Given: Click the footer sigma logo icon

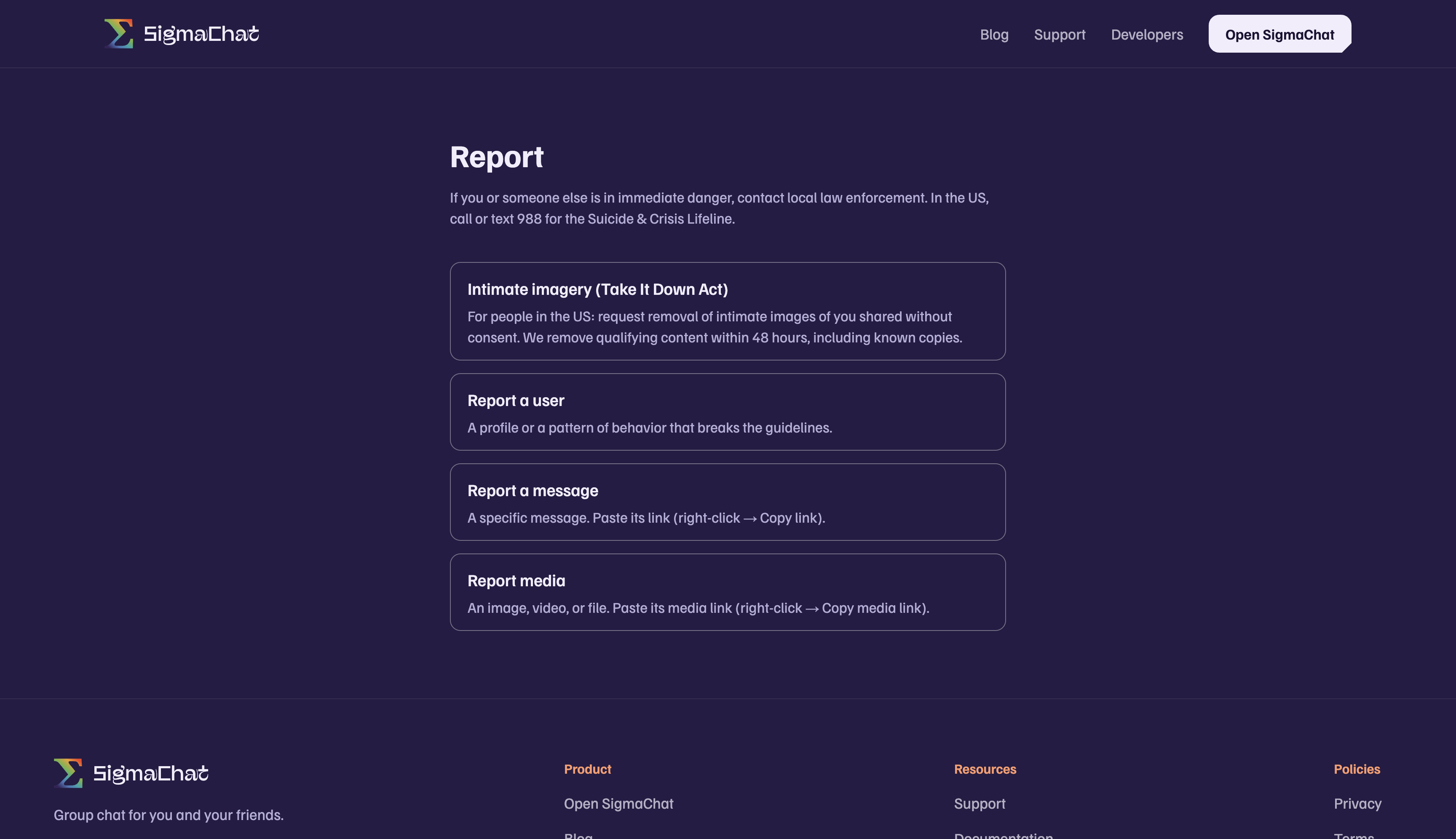Looking at the screenshot, I should 68,773.
